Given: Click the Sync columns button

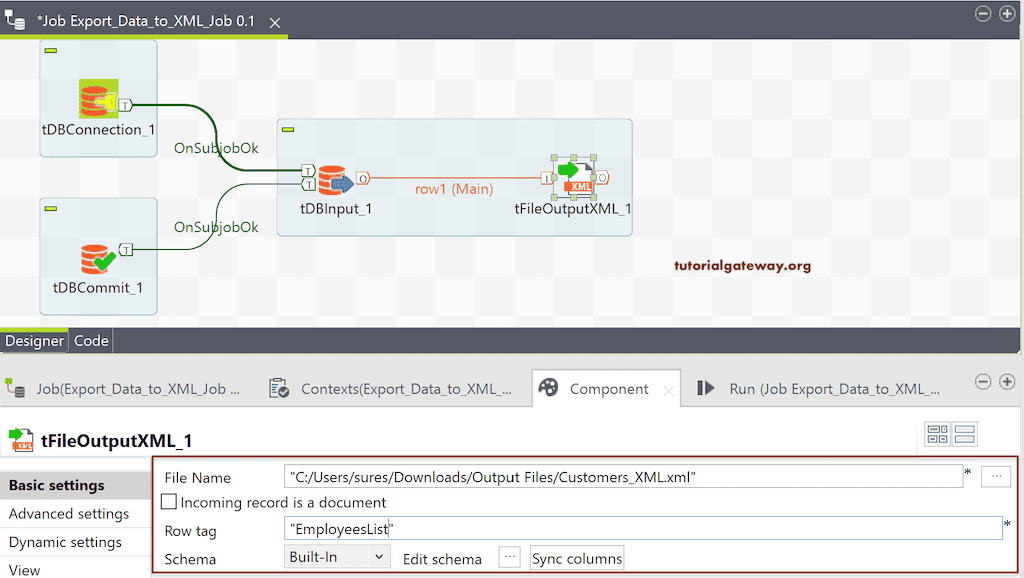Looking at the screenshot, I should coord(576,559).
